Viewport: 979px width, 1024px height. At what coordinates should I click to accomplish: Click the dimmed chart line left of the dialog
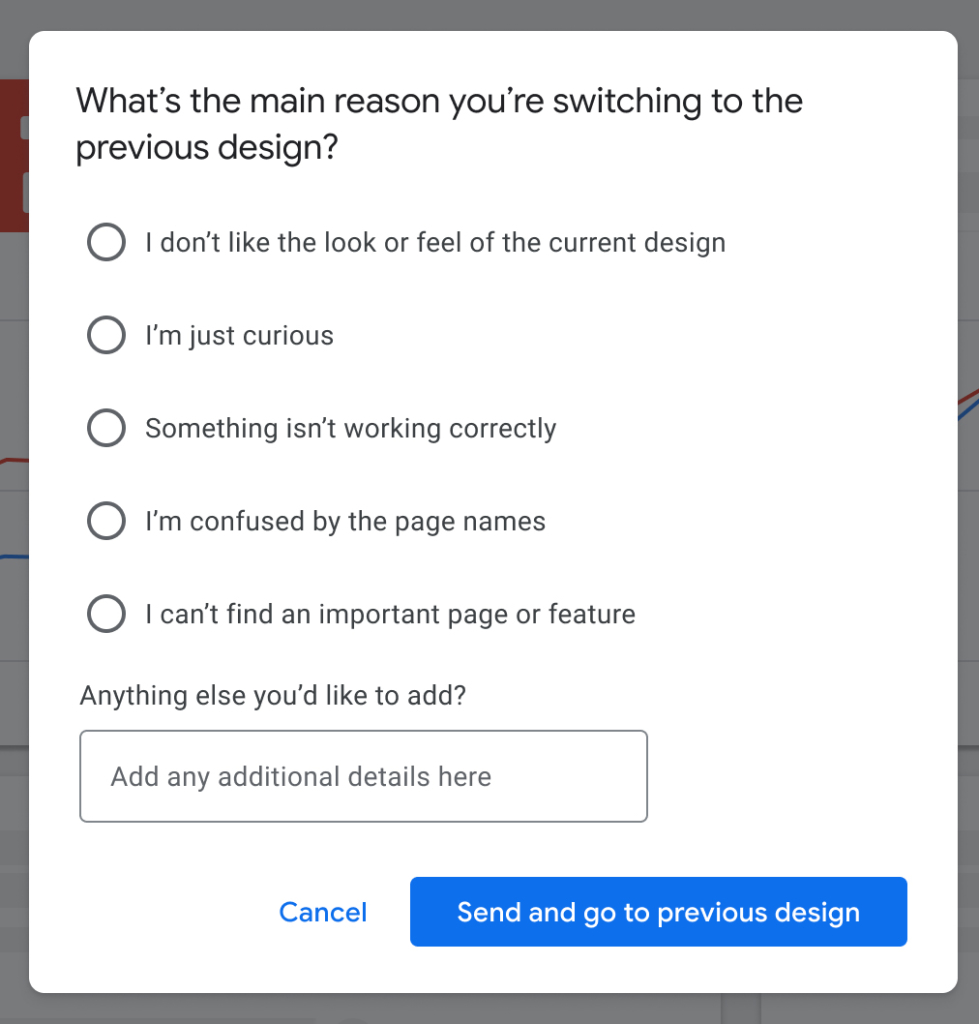tap(12, 461)
